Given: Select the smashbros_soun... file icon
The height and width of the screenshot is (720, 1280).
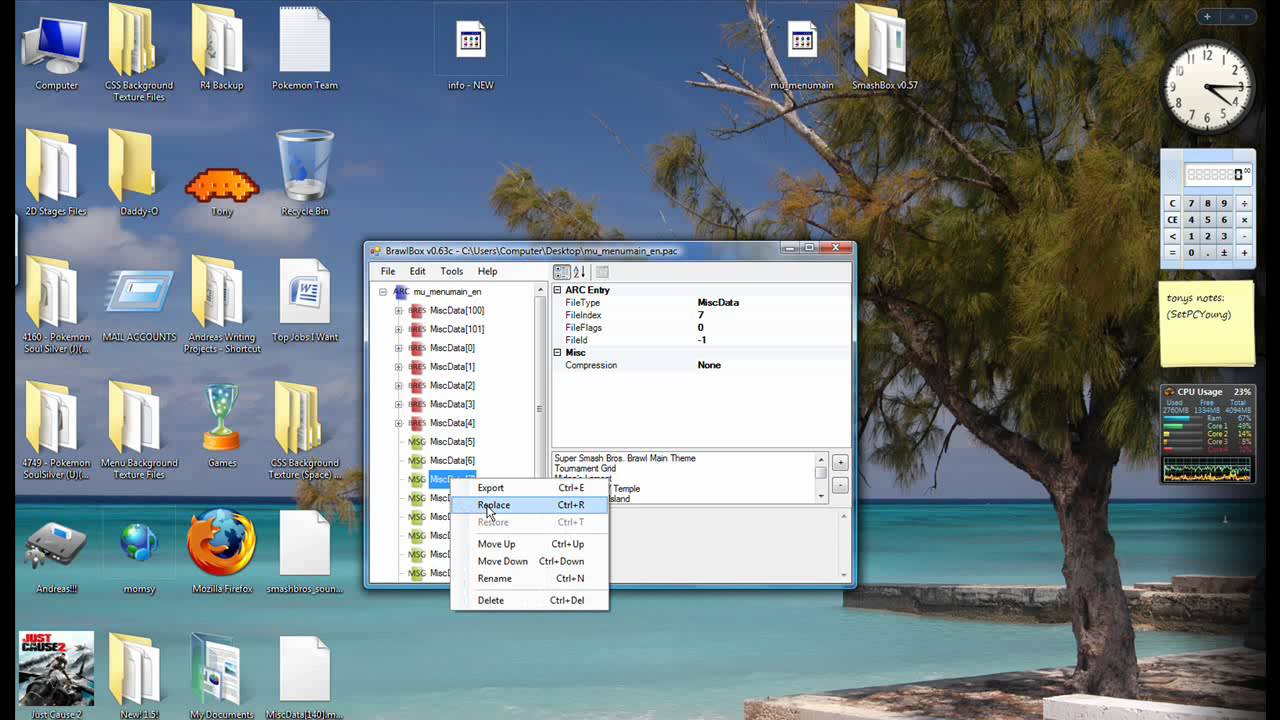Looking at the screenshot, I should 305,552.
